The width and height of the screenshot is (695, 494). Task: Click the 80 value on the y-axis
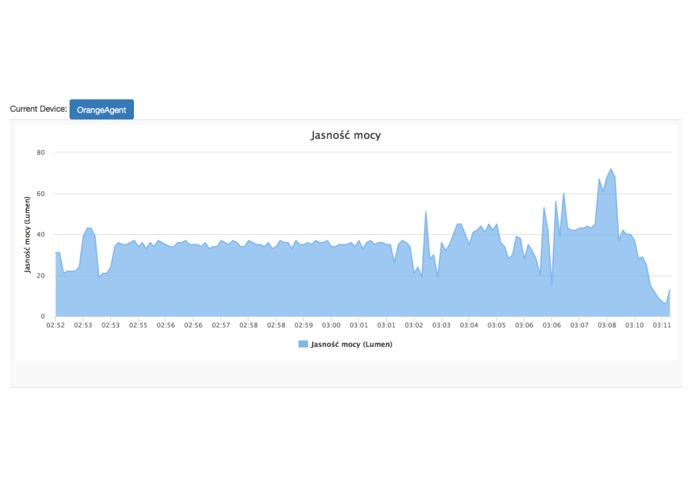(41, 152)
